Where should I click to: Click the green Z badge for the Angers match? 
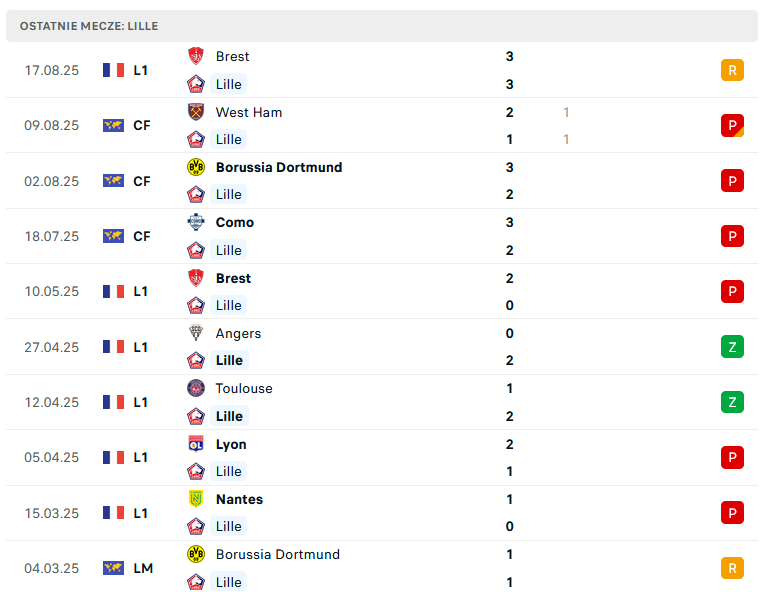click(x=732, y=347)
